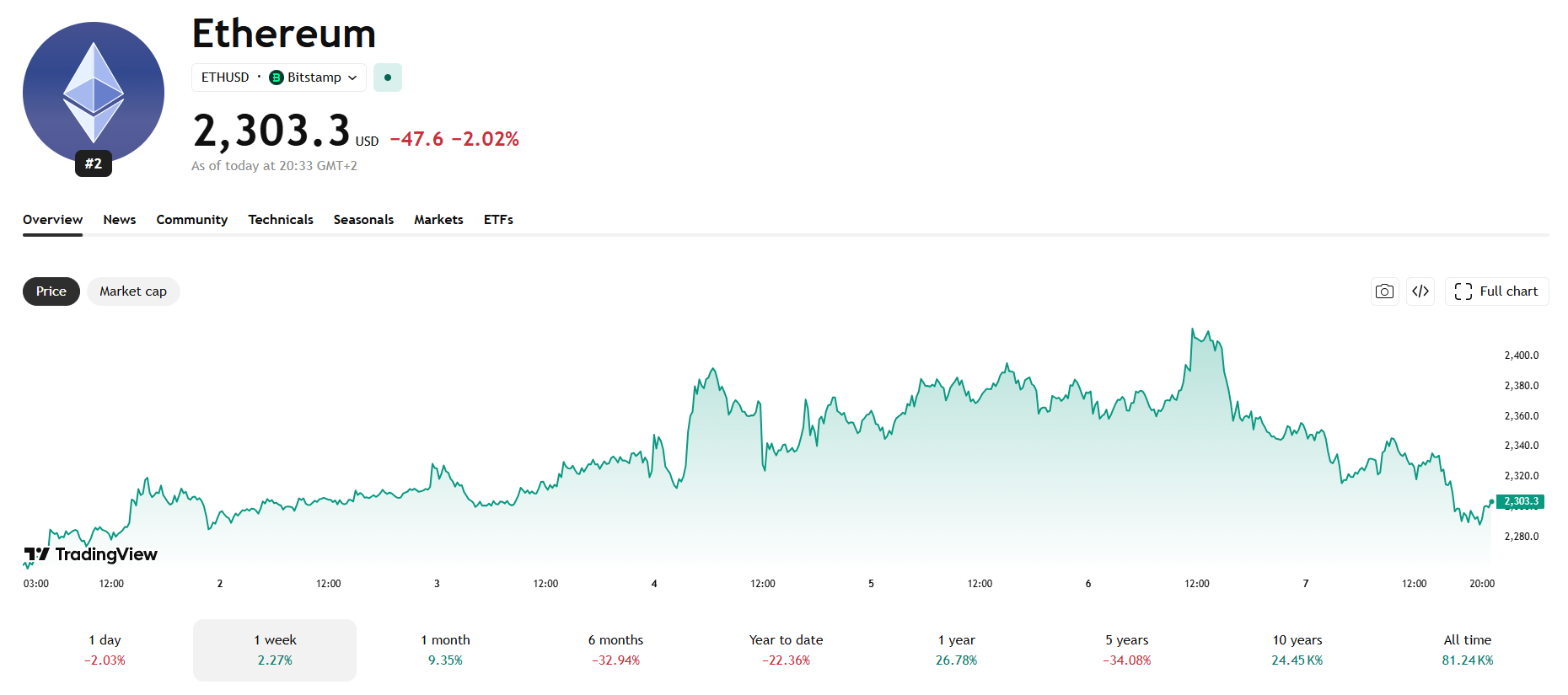Image resolution: width=1568 pixels, height=695 pixels.
Task: Click the #2 rank badge
Action: click(x=94, y=163)
